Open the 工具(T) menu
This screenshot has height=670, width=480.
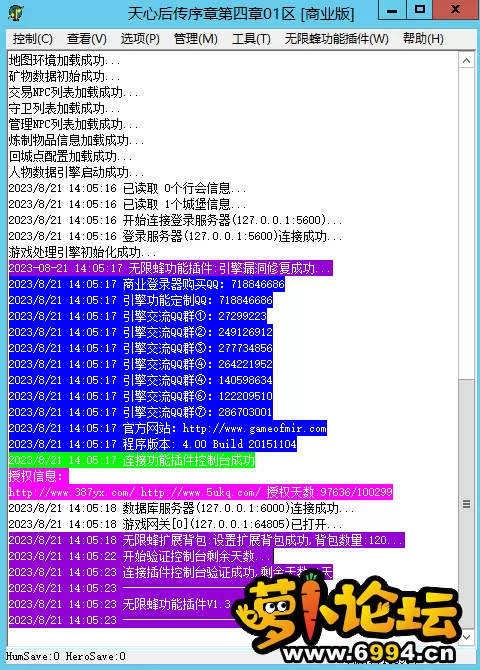pyautogui.click(x=251, y=39)
